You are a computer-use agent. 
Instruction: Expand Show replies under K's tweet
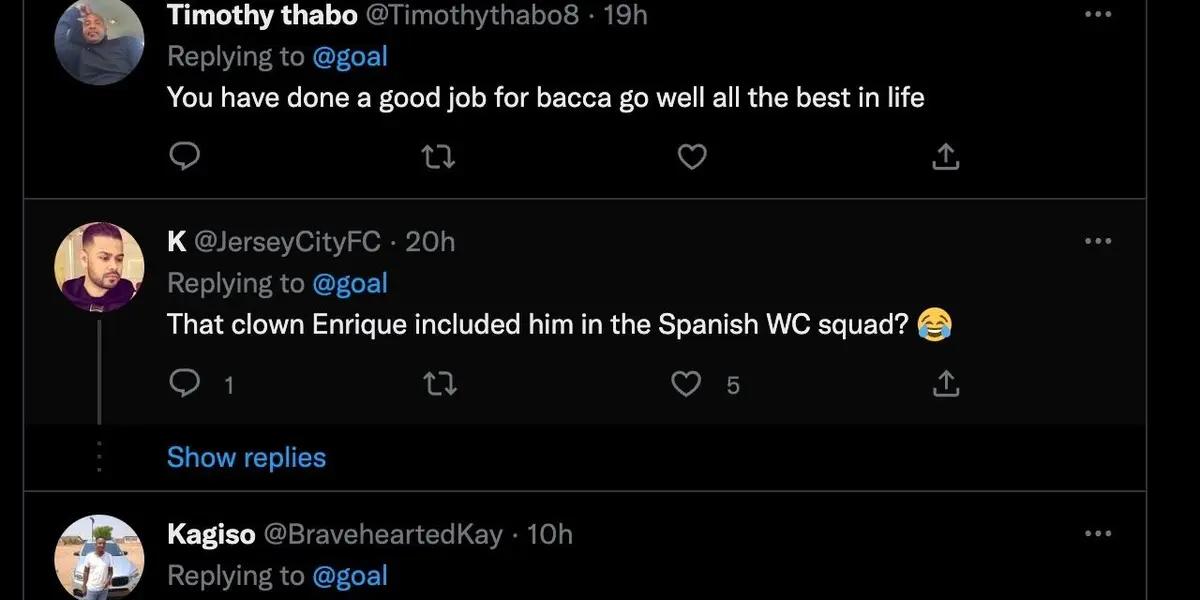pyautogui.click(x=246, y=457)
